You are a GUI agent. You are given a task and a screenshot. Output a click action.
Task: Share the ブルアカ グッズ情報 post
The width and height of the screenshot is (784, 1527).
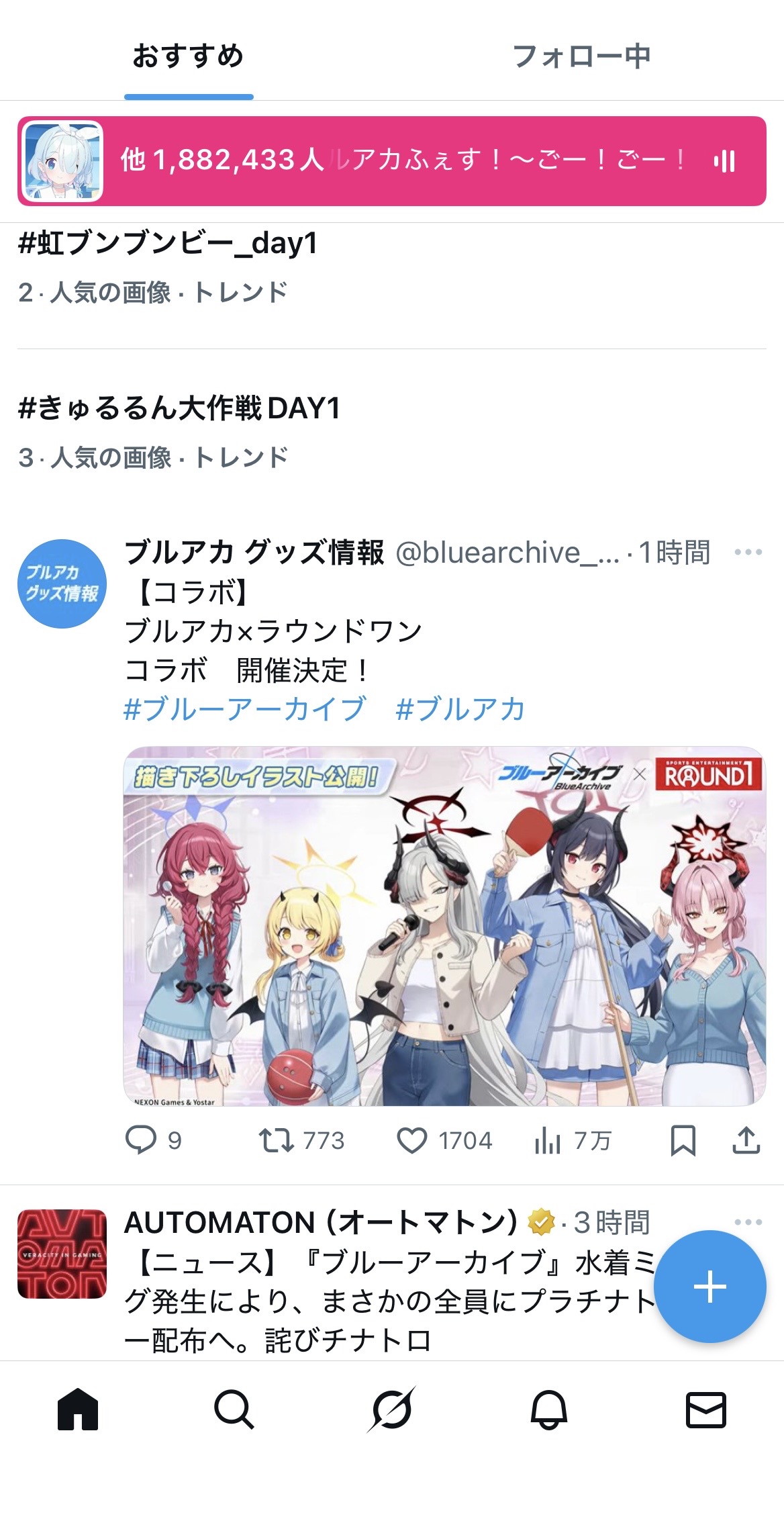tap(746, 1140)
